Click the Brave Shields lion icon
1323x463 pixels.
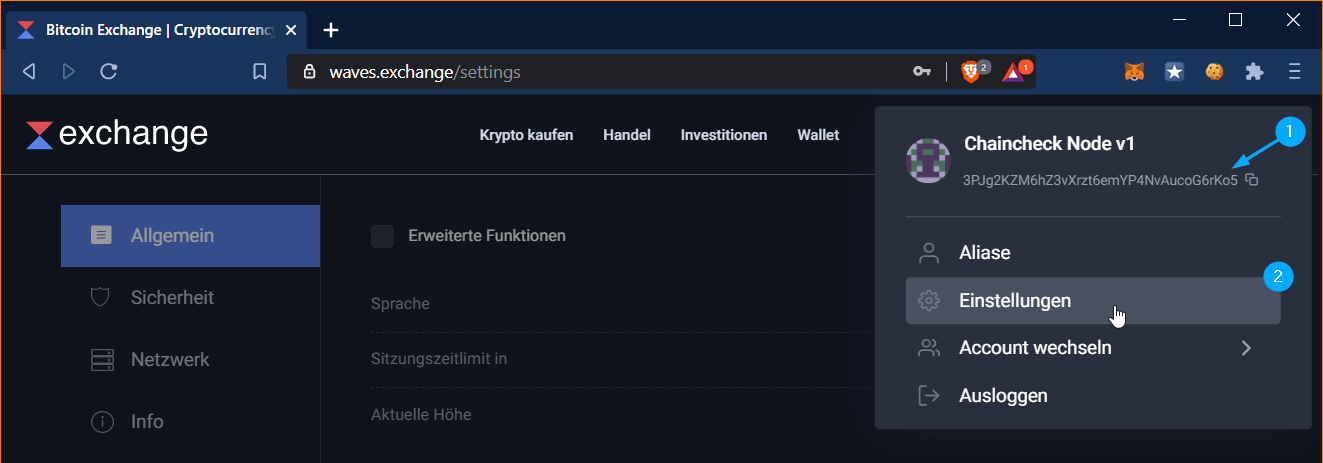971,72
